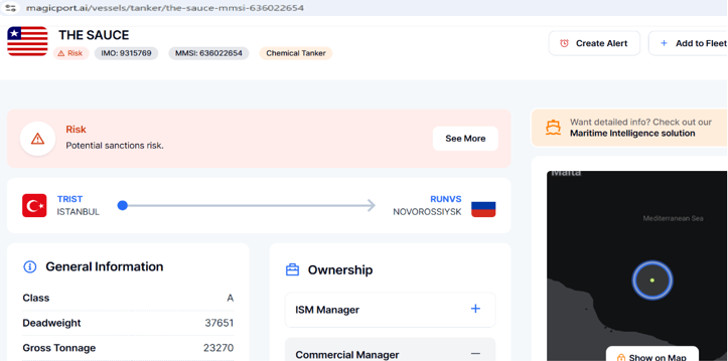Click the warning triangle icon in Risk banner
This screenshot has height=361, width=728.
[38, 138]
